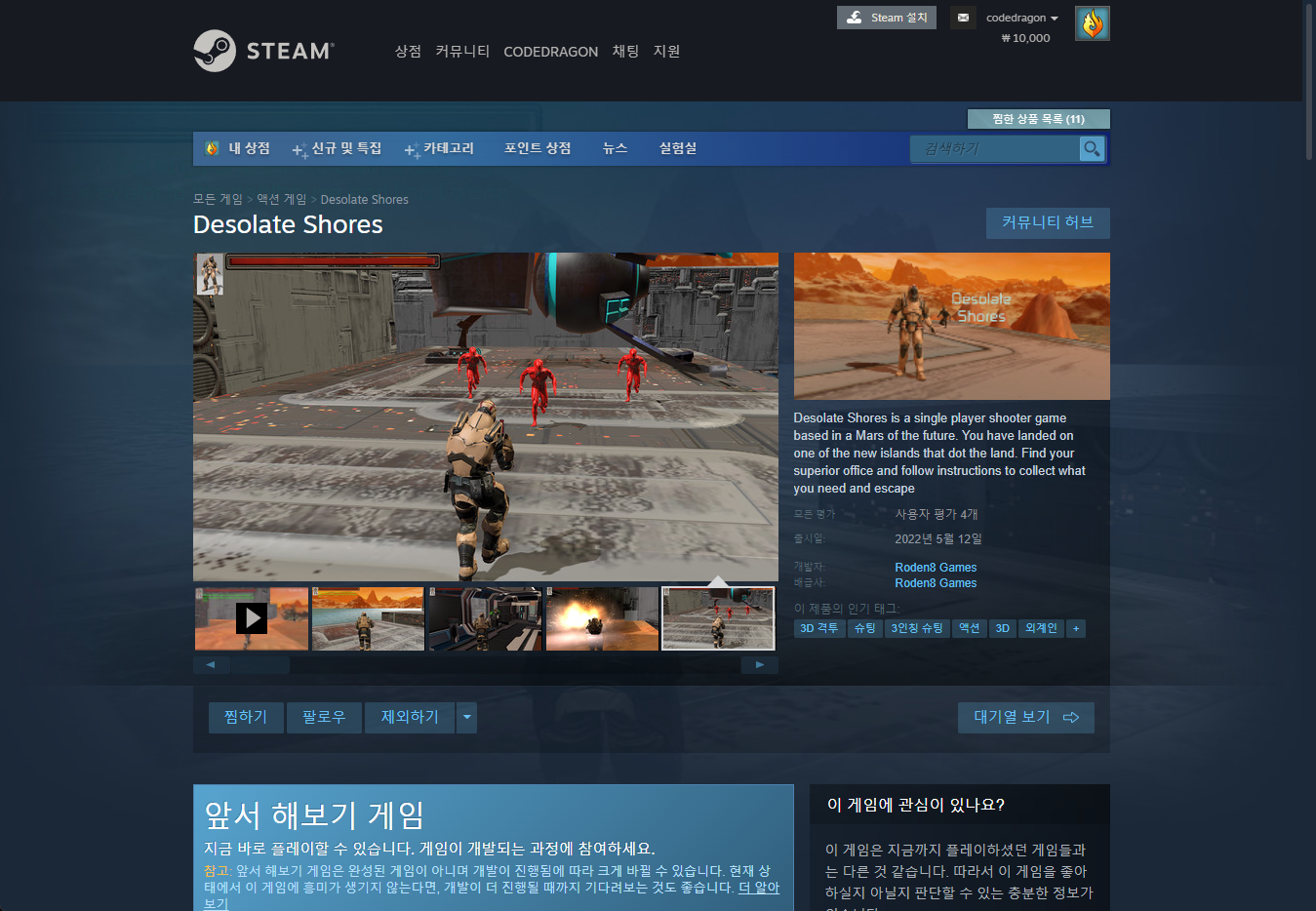
Task: Select the 액션 tag
Action: (x=969, y=628)
